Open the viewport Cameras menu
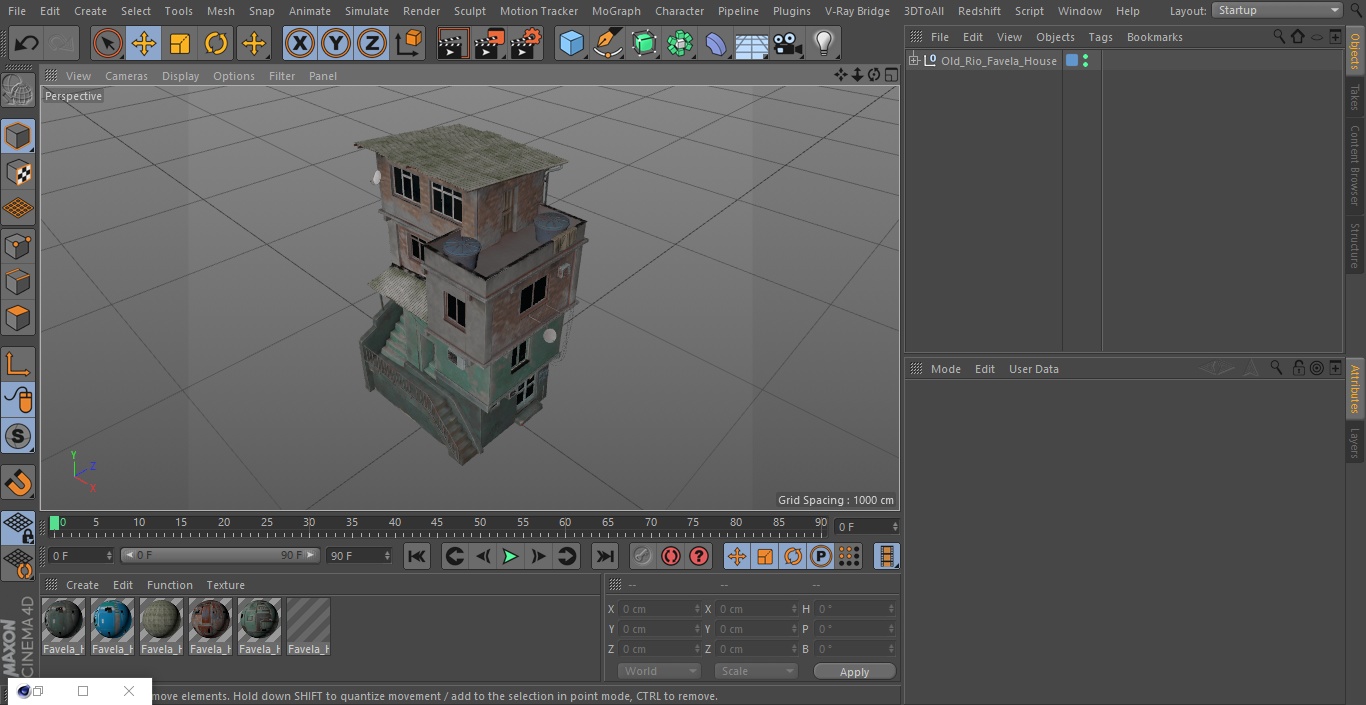1366x705 pixels. click(126, 76)
